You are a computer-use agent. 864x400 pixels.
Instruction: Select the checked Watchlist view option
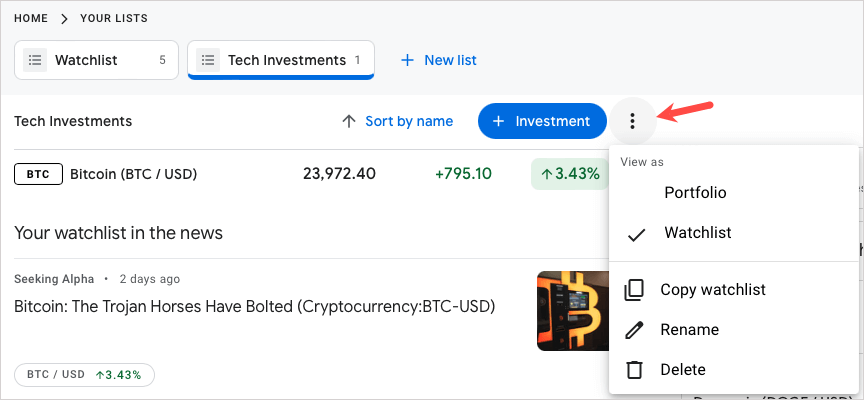click(697, 233)
